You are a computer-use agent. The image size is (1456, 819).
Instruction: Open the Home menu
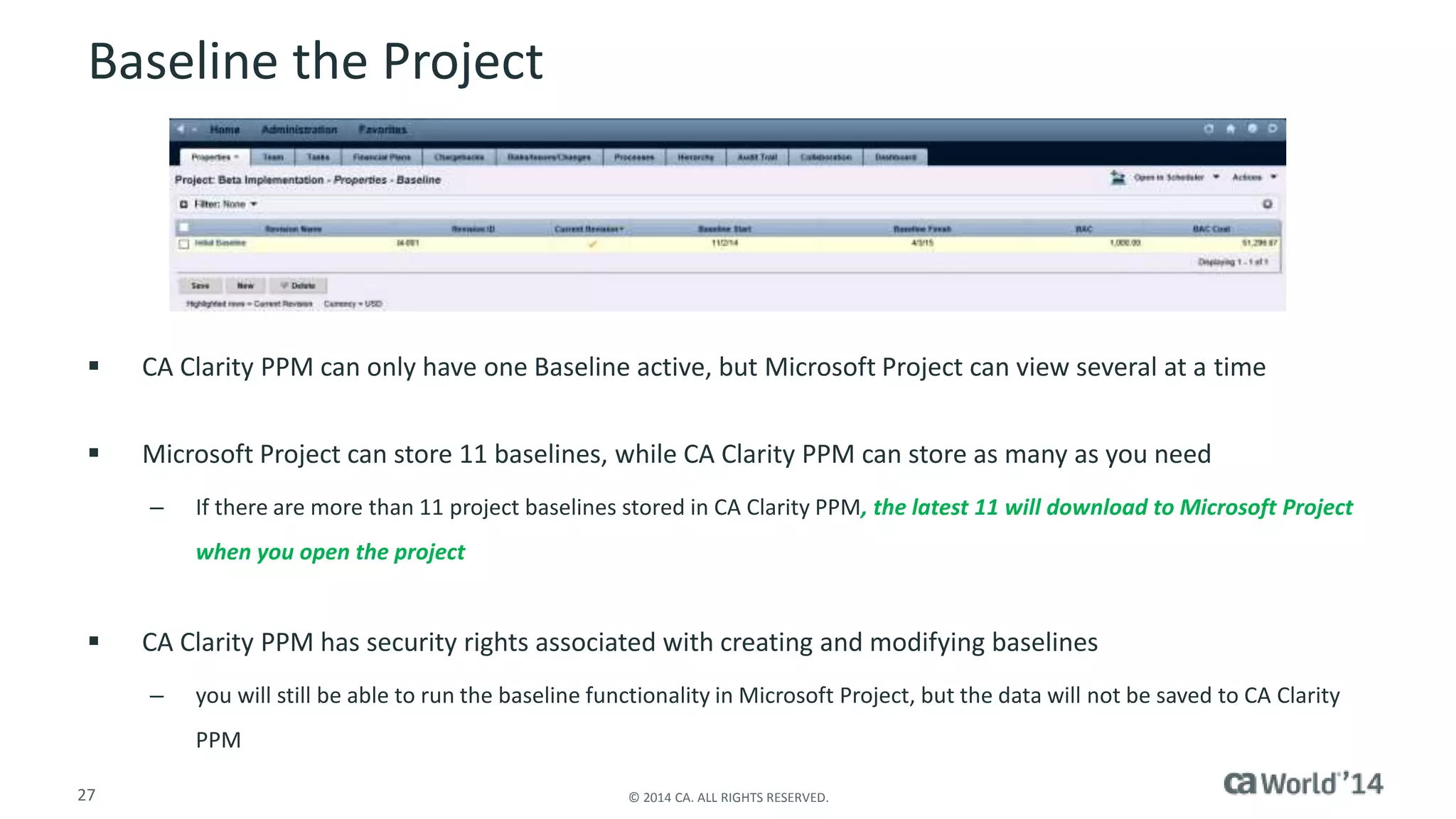225,129
